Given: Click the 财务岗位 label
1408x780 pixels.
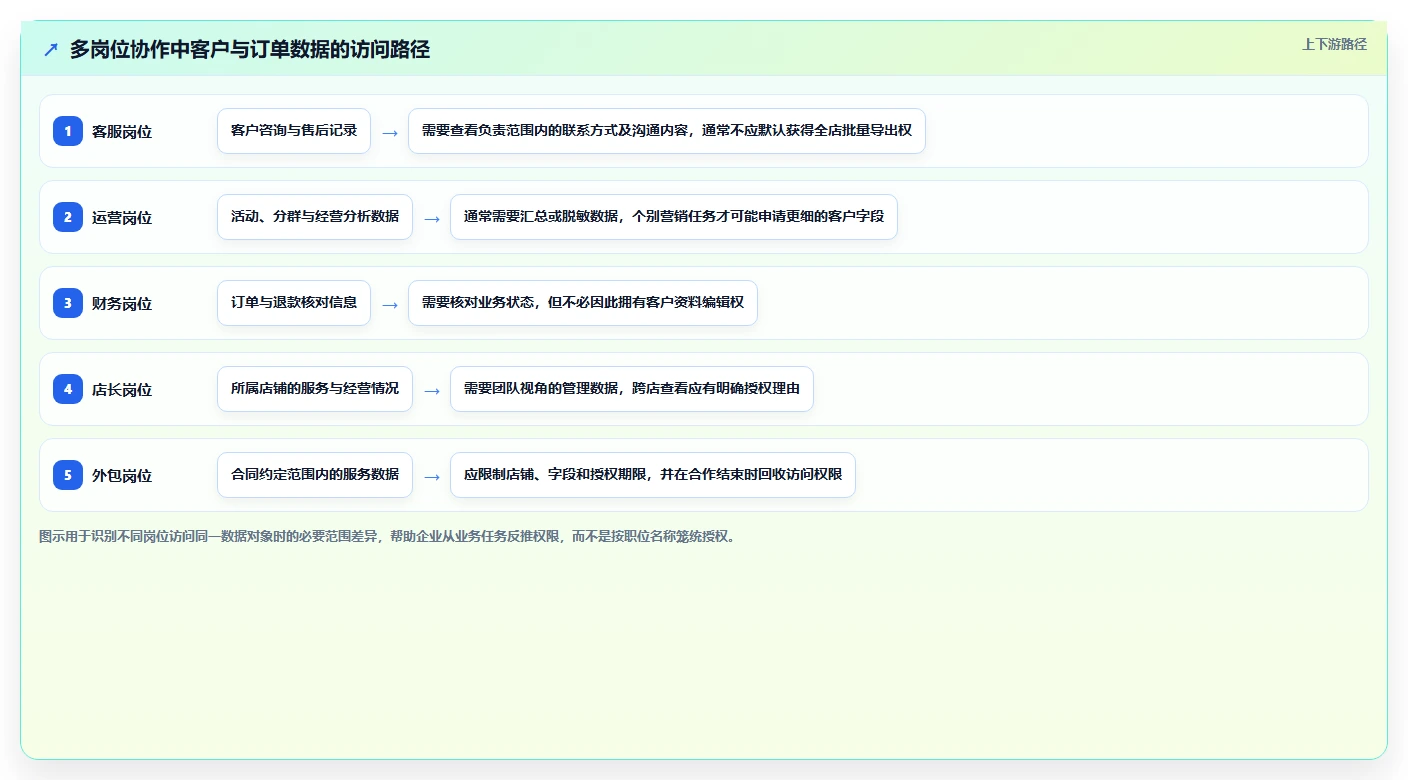Looking at the screenshot, I should pos(122,303).
